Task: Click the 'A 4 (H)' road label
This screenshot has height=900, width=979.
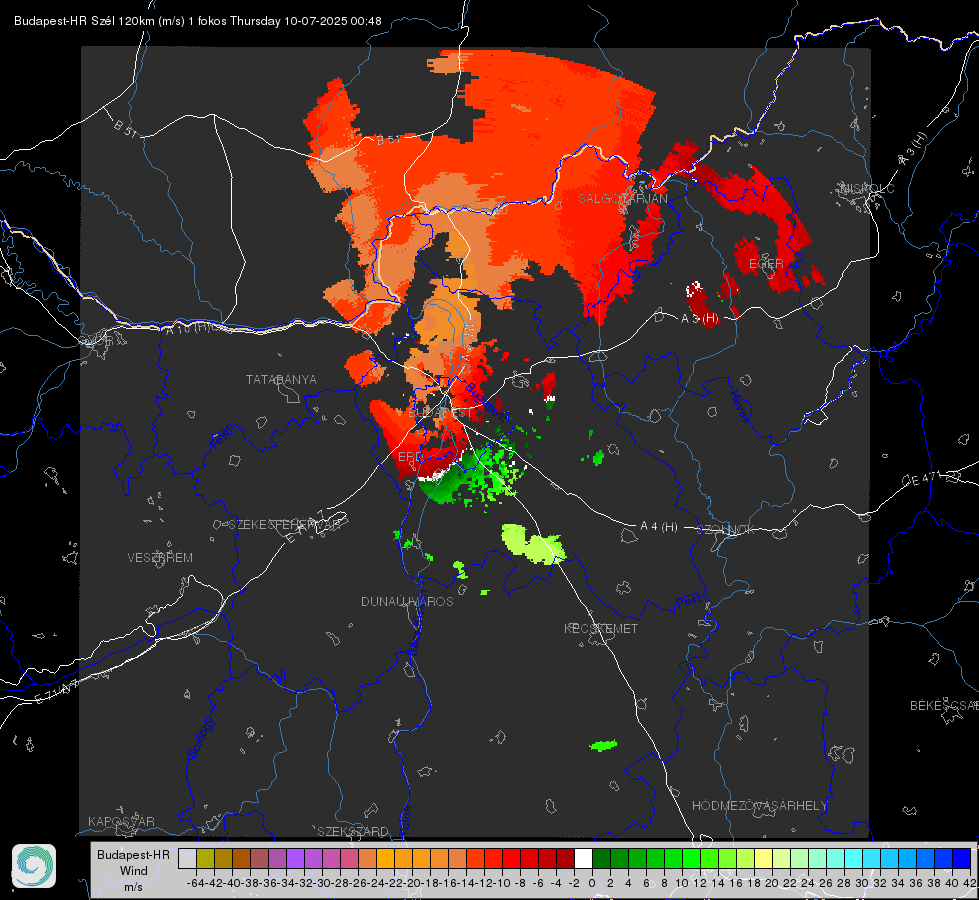Action: [x=659, y=527]
